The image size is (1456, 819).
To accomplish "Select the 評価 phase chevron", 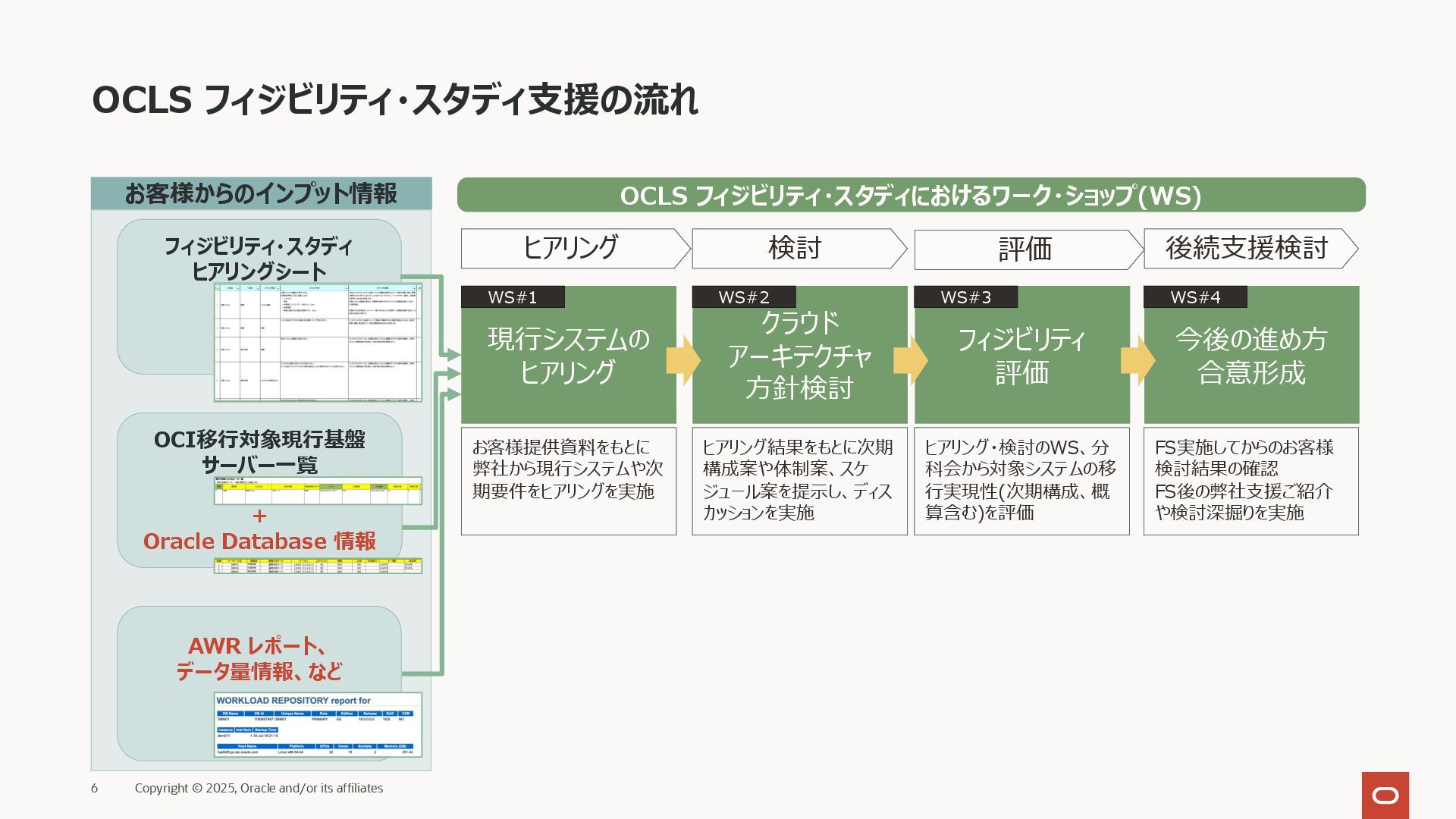I will click(x=1028, y=249).
